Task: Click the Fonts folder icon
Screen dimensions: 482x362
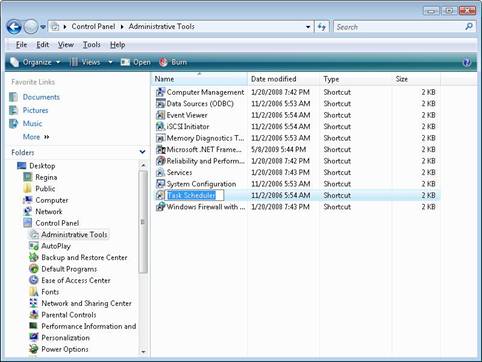Action: tap(34, 292)
